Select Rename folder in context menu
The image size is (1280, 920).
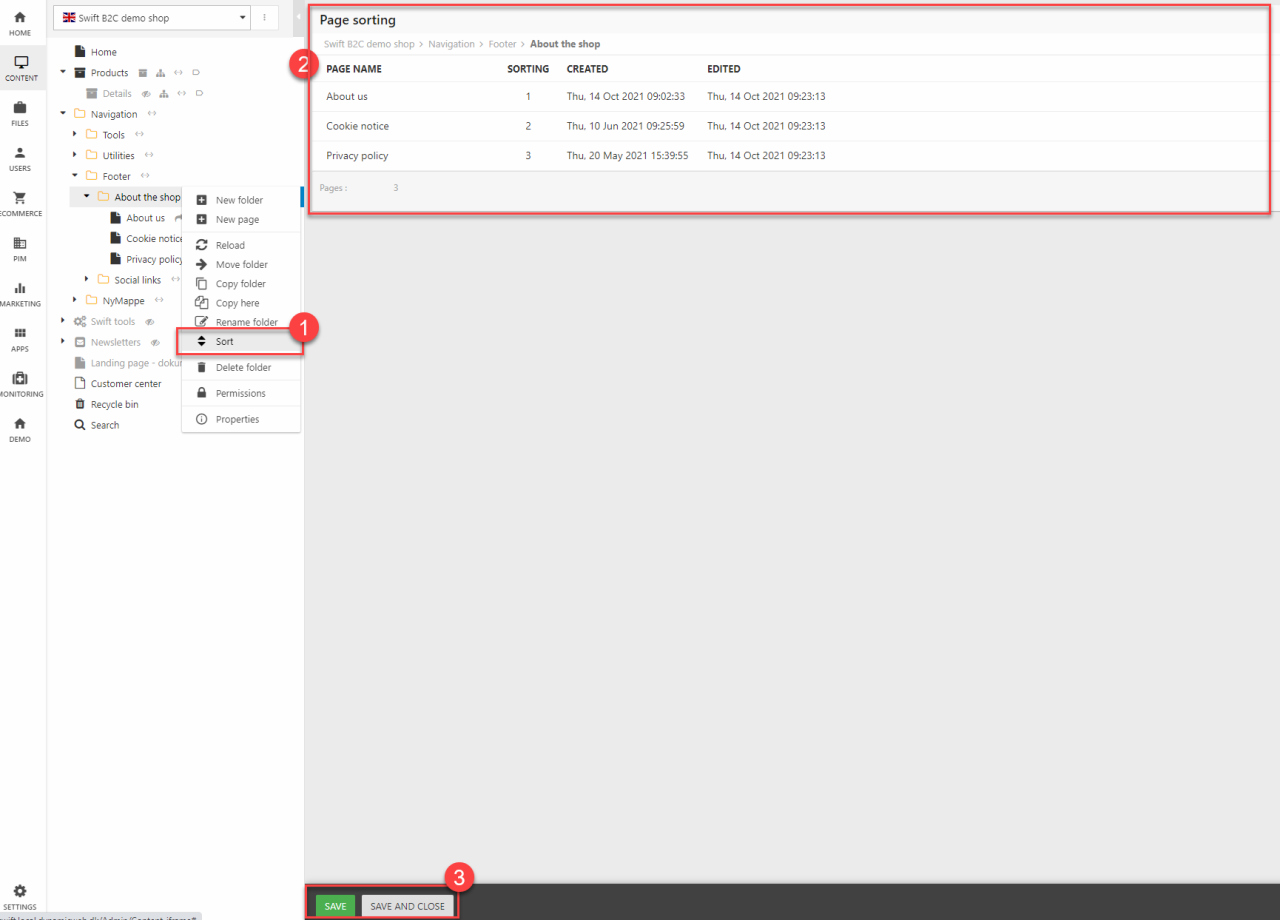[x=246, y=322]
